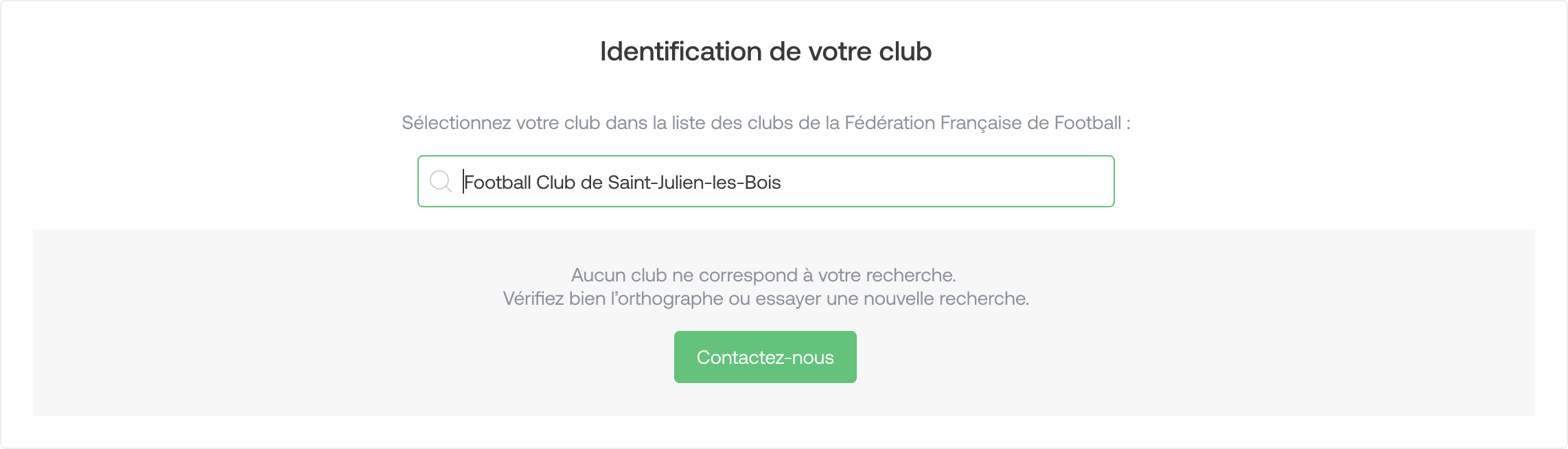Click the Contactez-nous button
Viewport: 1568px width, 449px height.
(765, 357)
